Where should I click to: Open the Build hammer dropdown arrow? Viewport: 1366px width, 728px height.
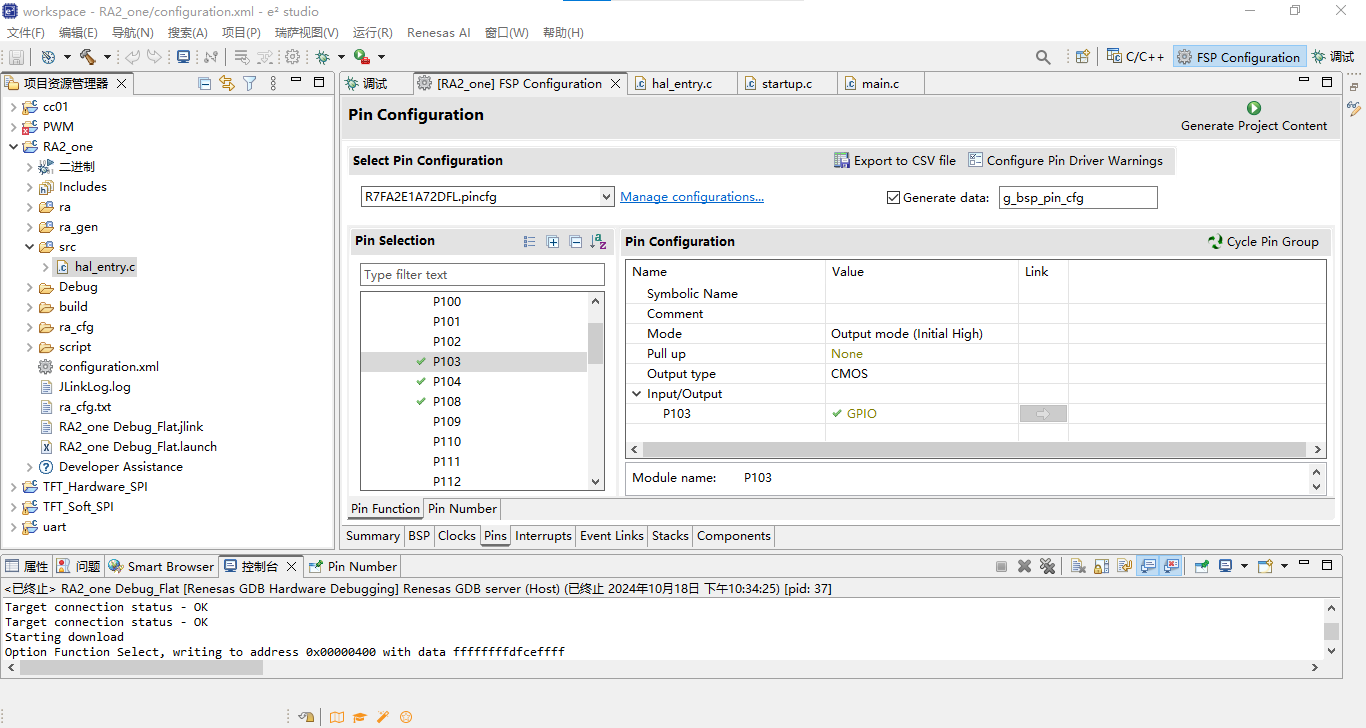coord(107,57)
